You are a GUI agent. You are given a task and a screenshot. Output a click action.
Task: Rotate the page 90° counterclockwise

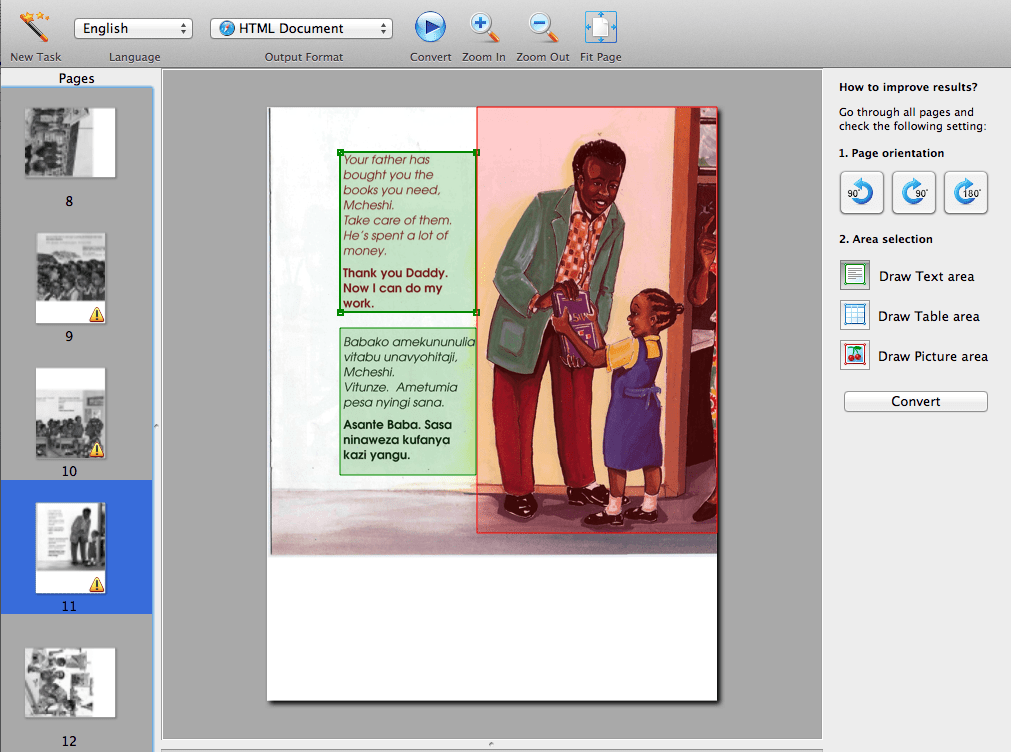(860, 192)
